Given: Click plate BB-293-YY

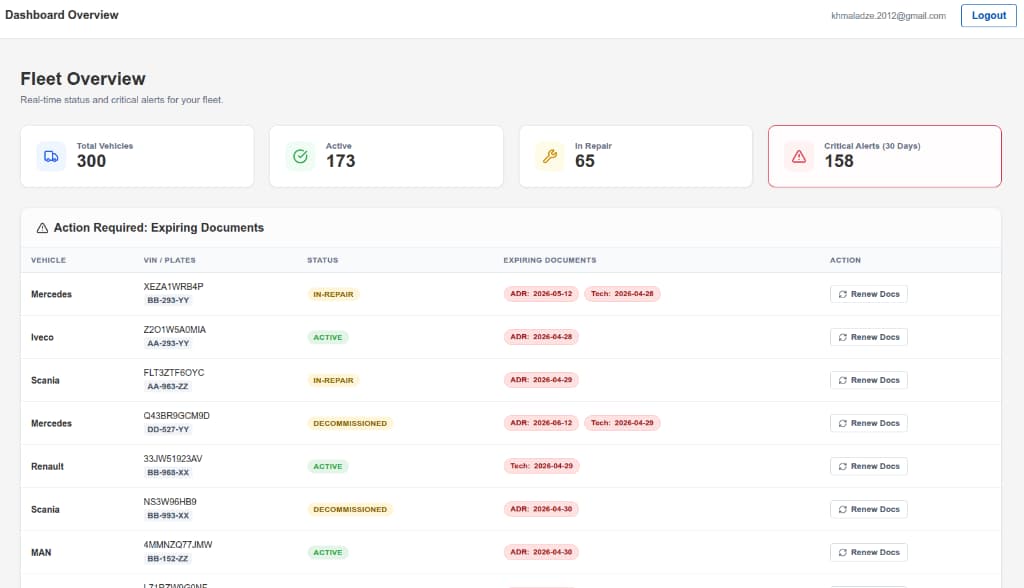Looking at the screenshot, I should pyautogui.click(x=168, y=301).
